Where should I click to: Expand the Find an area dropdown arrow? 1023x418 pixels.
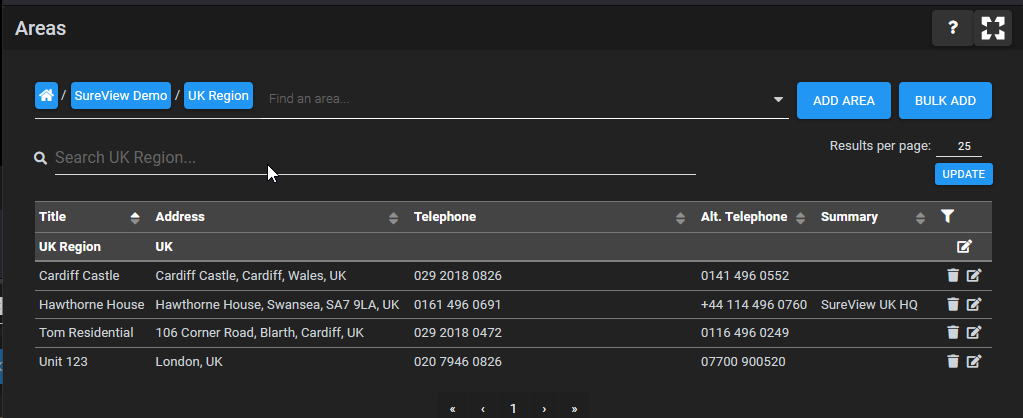pyautogui.click(x=778, y=100)
